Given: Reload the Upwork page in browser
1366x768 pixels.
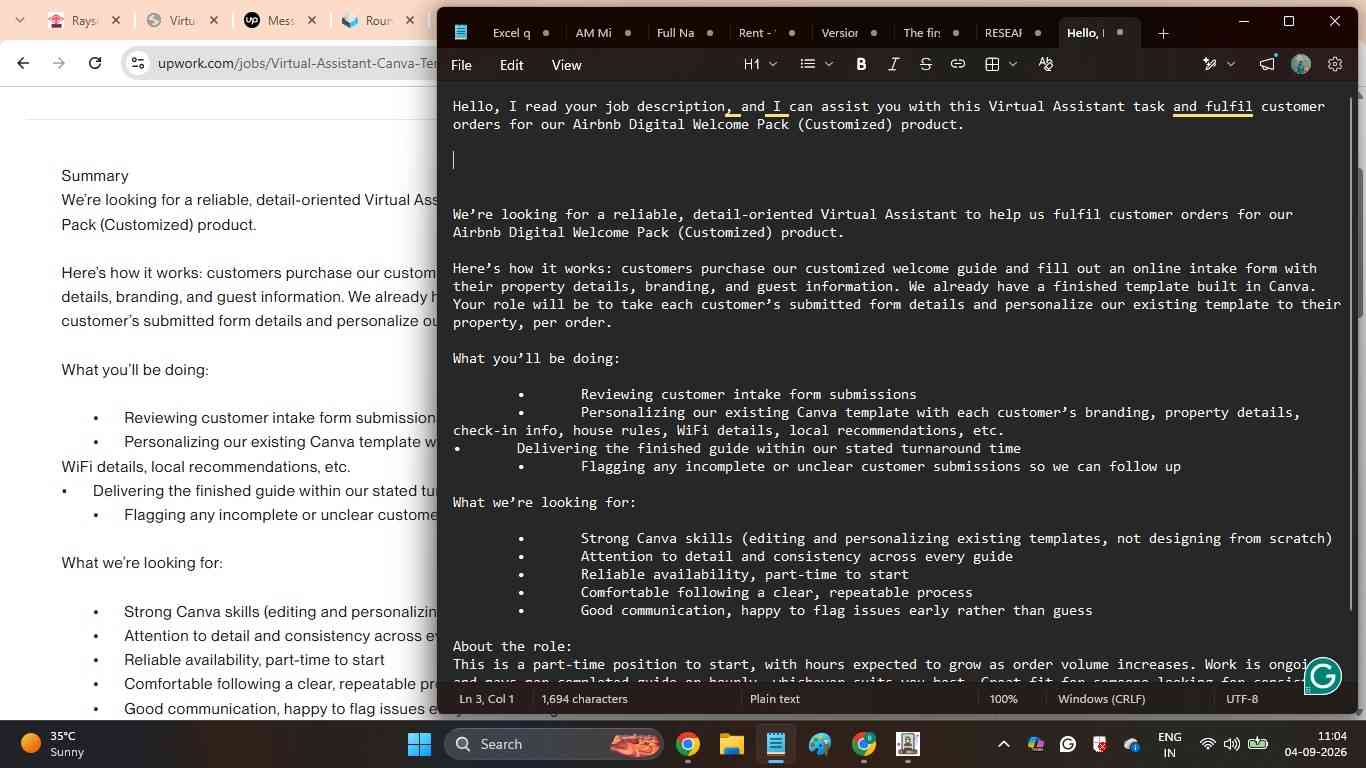Looking at the screenshot, I should click(x=95, y=63).
